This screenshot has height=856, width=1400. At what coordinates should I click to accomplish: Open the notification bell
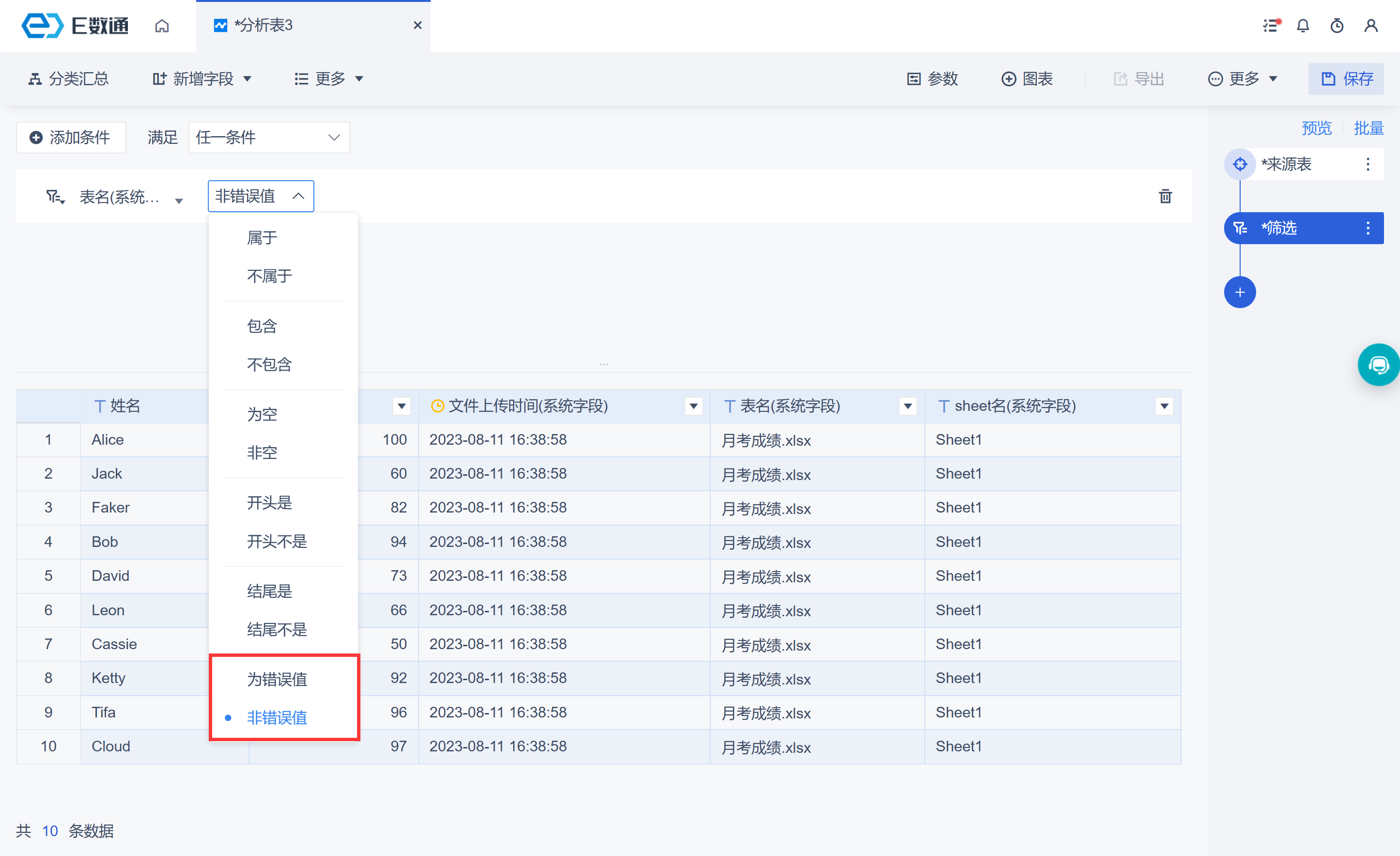pyautogui.click(x=1303, y=26)
